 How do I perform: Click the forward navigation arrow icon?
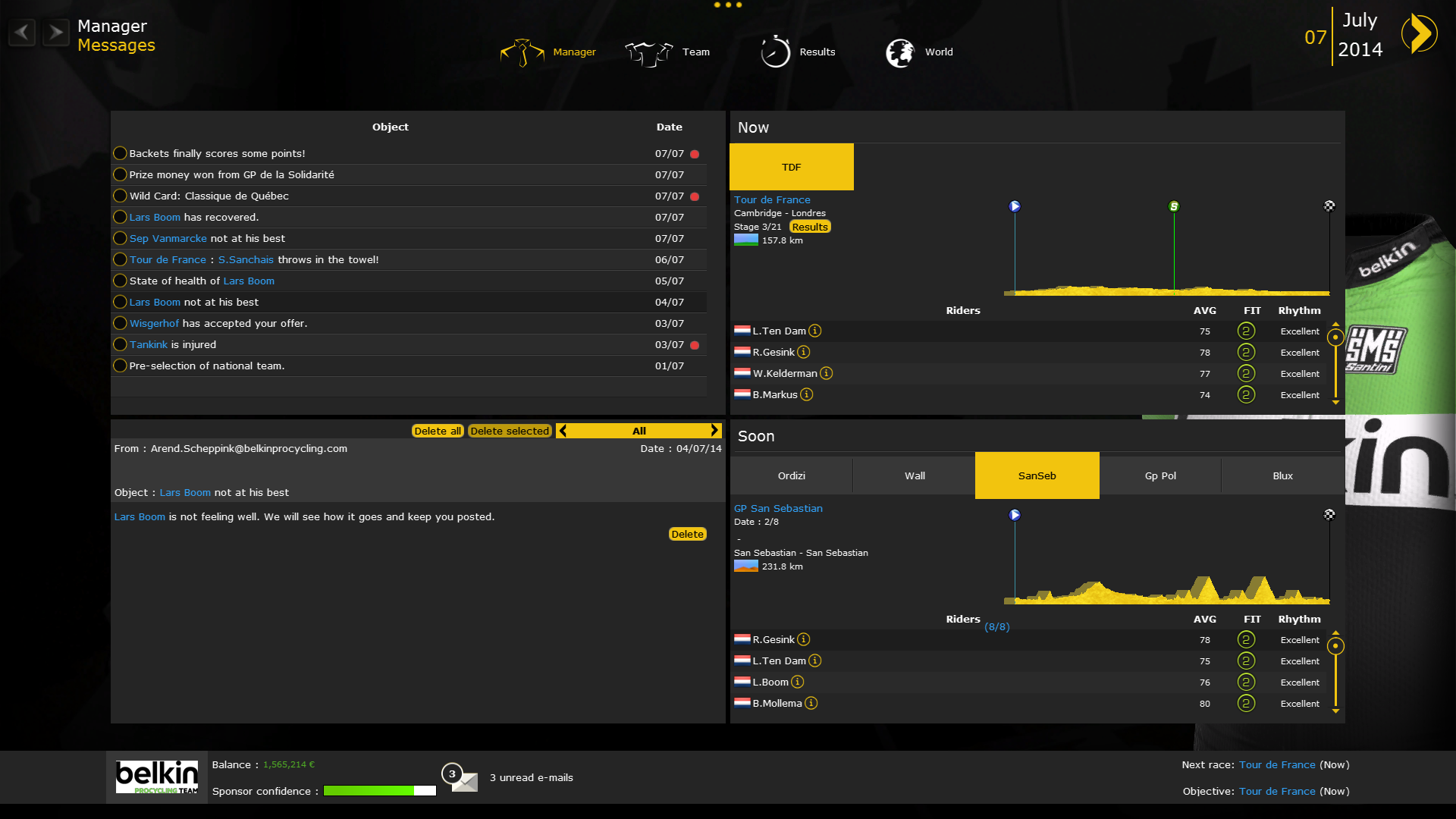[x=55, y=33]
